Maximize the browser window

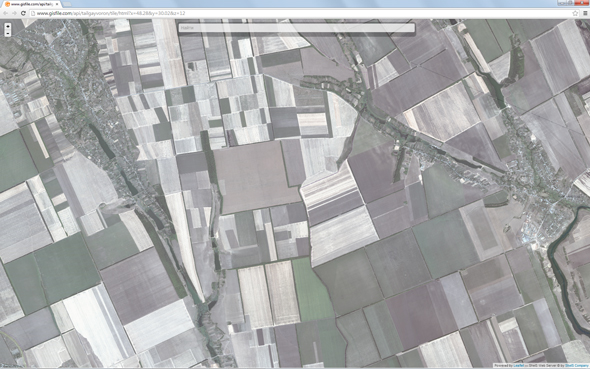(x=571, y=3)
